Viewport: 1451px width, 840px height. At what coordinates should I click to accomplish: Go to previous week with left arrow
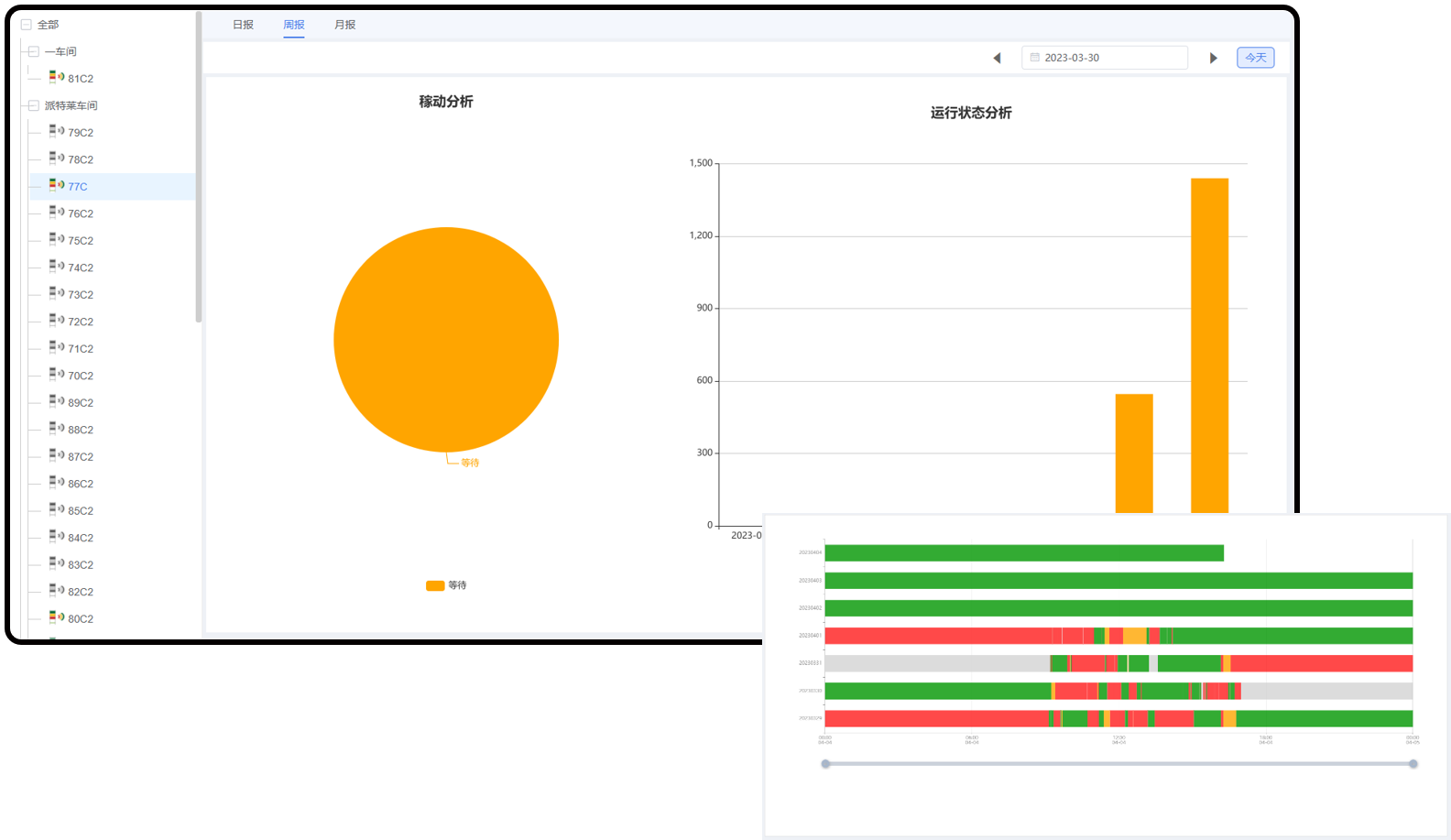coord(997,58)
